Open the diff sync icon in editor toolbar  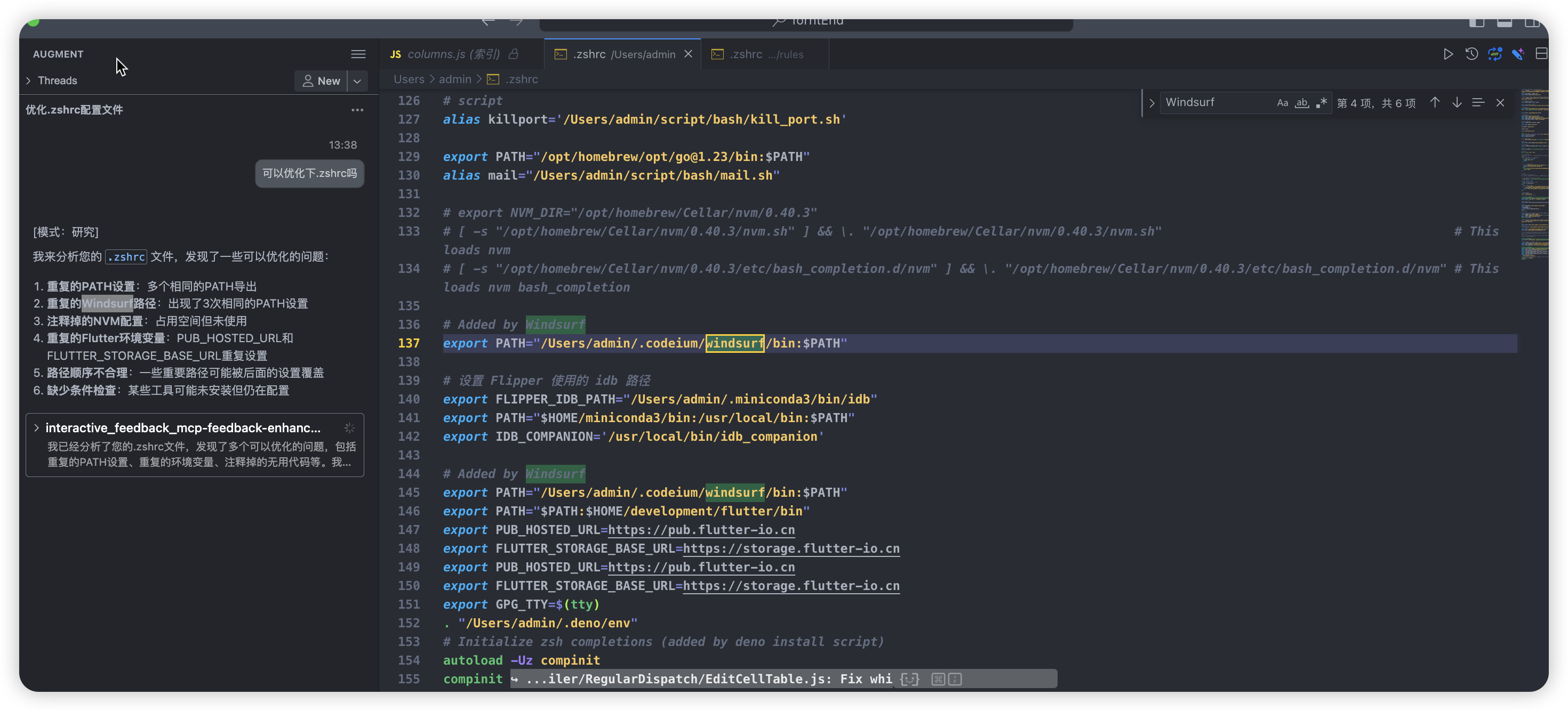point(1494,54)
